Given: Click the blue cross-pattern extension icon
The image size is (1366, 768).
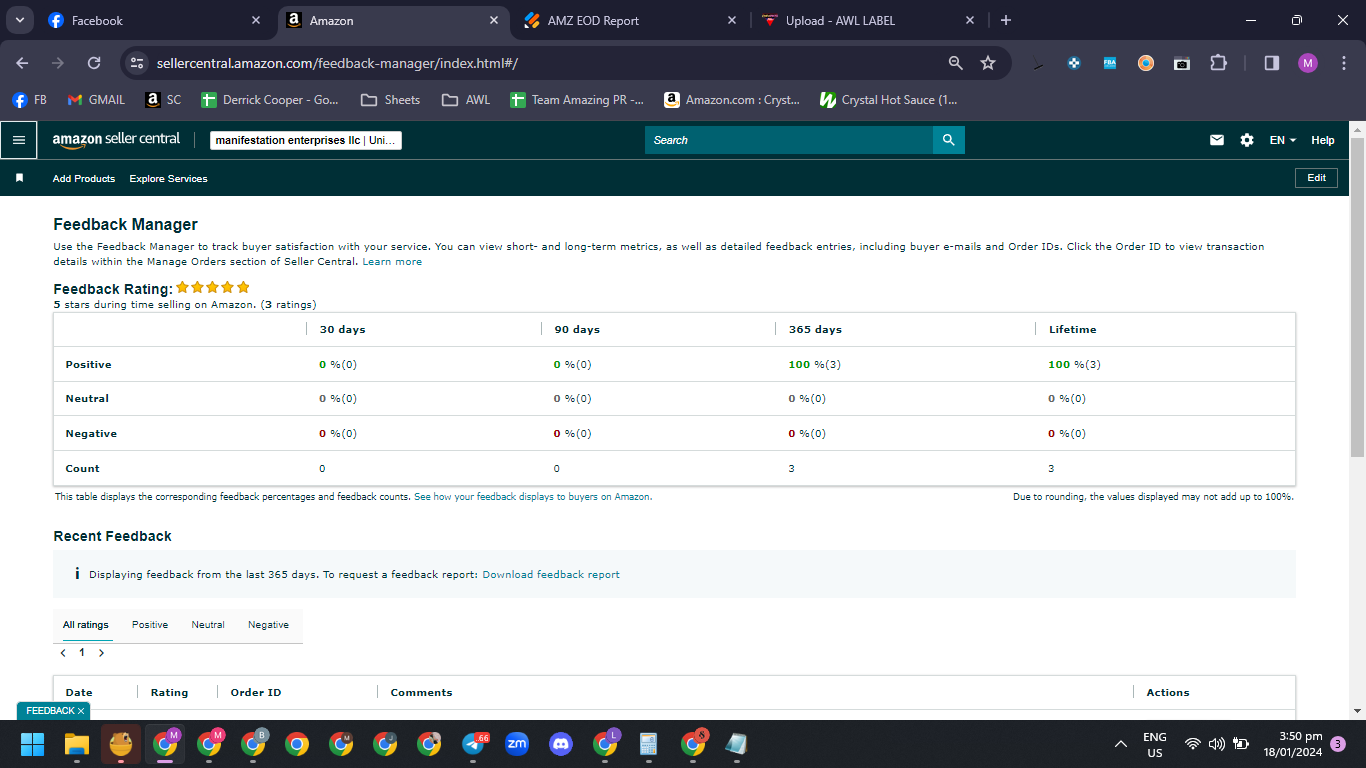Looking at the screenshot, I should 1074,63.
